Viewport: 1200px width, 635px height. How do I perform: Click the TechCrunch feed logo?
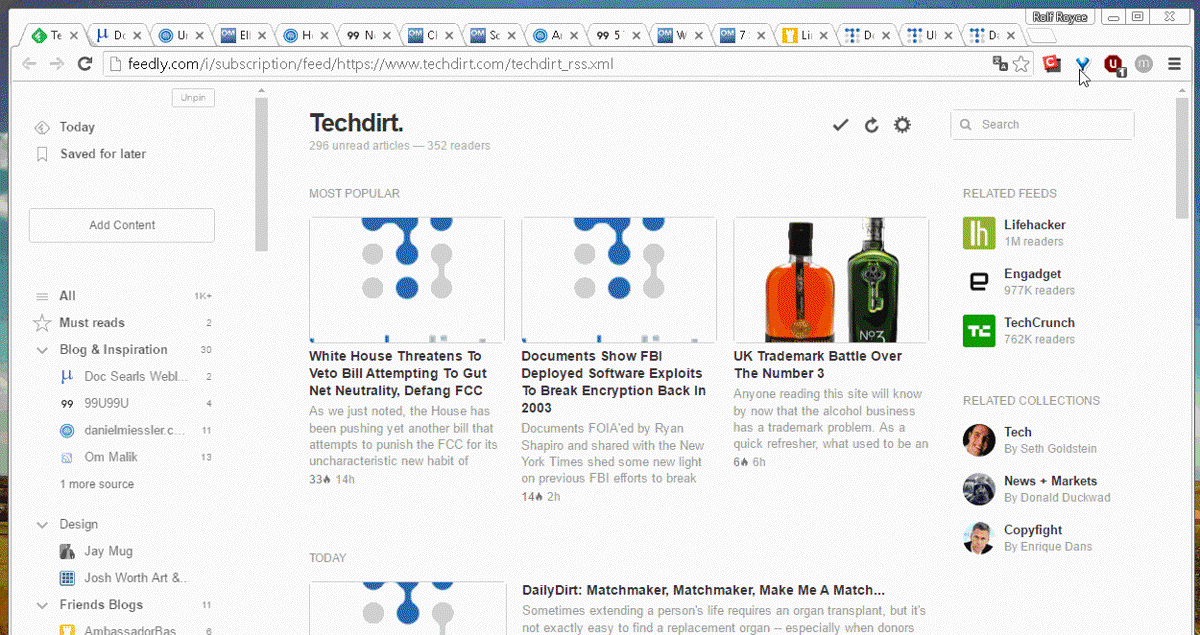point(978,331)
